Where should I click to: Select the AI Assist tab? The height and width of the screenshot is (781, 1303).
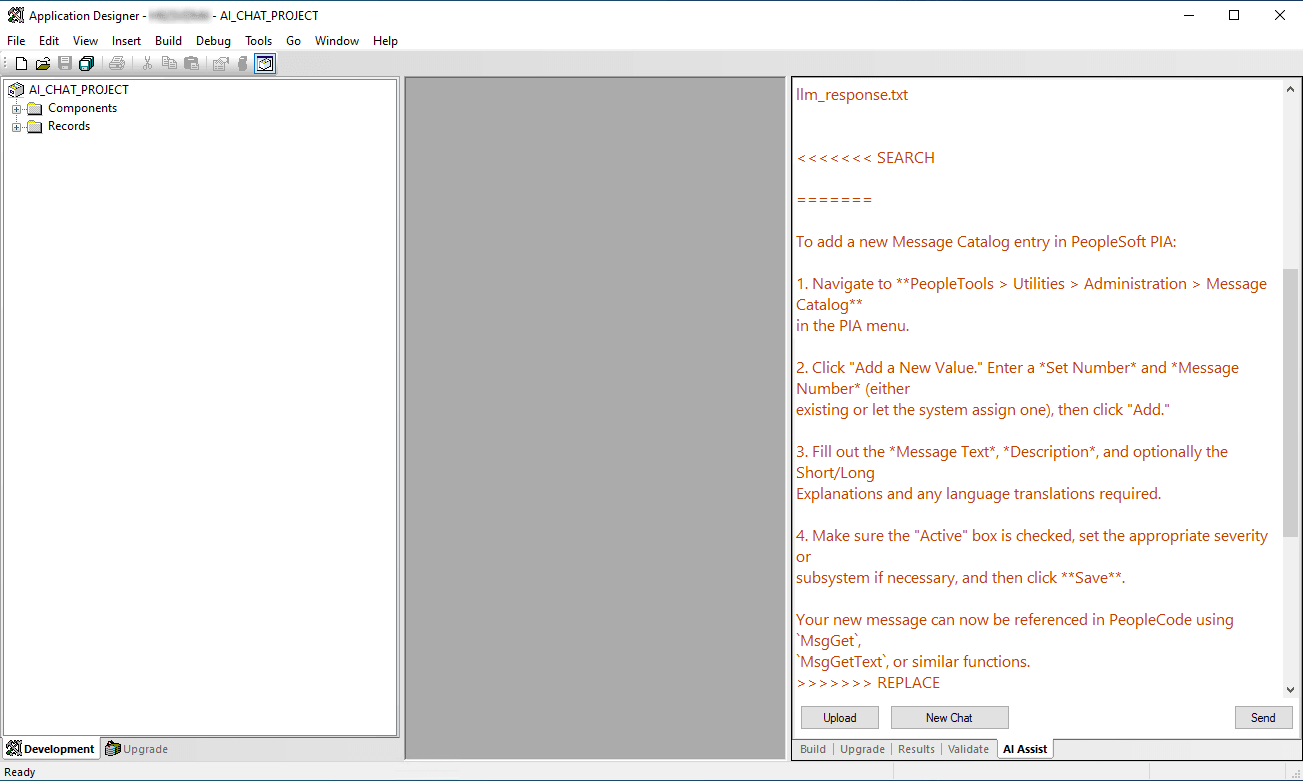click(1025, 749)
